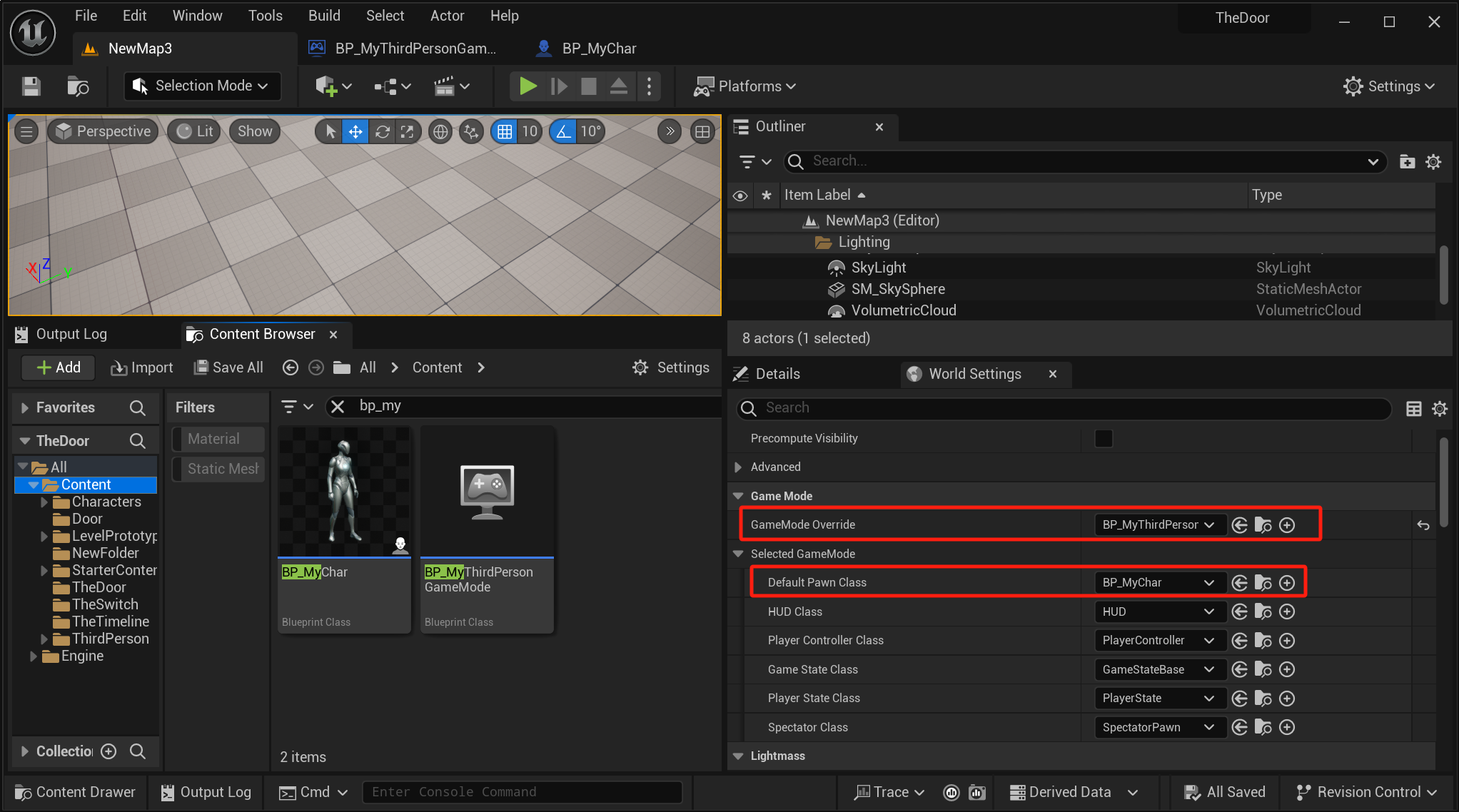Choose the Select objects arrow tool

tap(330, 131)
